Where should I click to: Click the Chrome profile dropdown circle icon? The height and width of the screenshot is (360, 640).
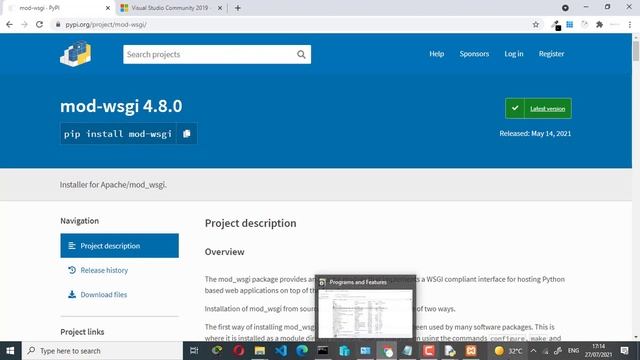click(565, 8)
